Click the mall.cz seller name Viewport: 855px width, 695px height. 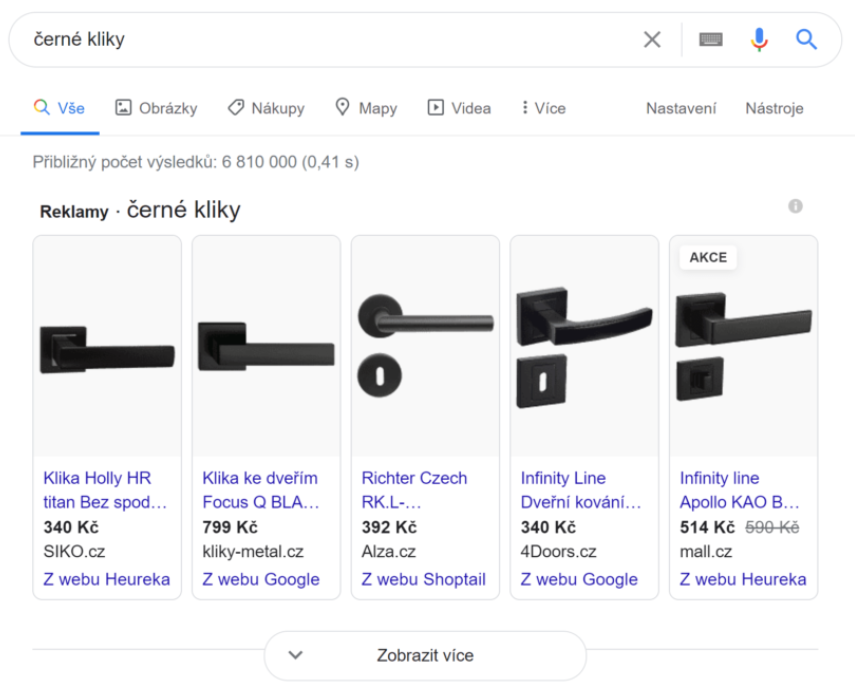coord(706,552)
